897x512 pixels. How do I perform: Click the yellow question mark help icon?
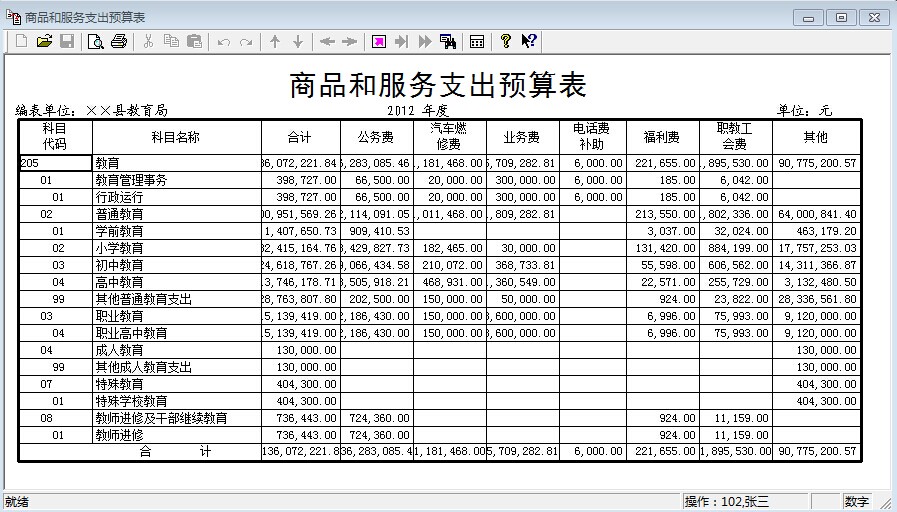pos(506,41)
